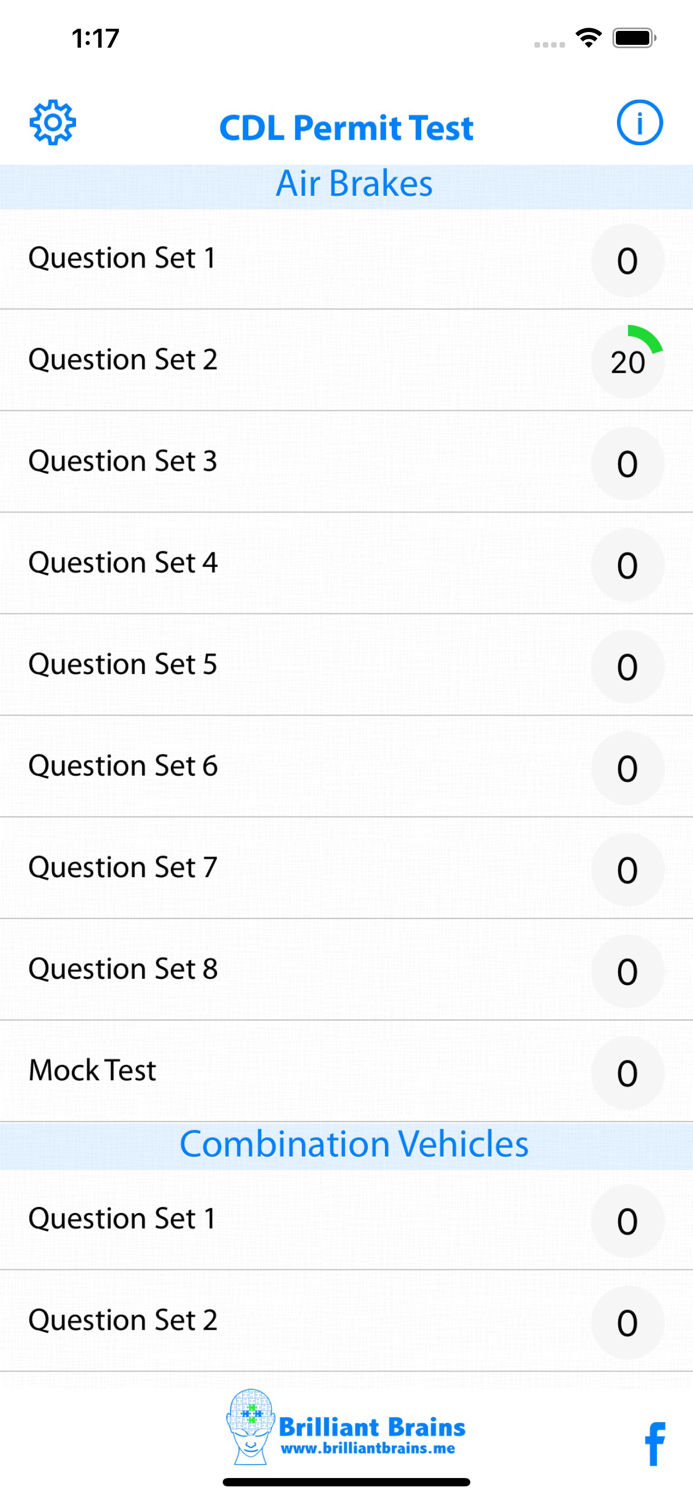This screenshot has height=1500, width=693.
Task: Select Question Set 3 in Air Brakes
Action: point(121,461)
